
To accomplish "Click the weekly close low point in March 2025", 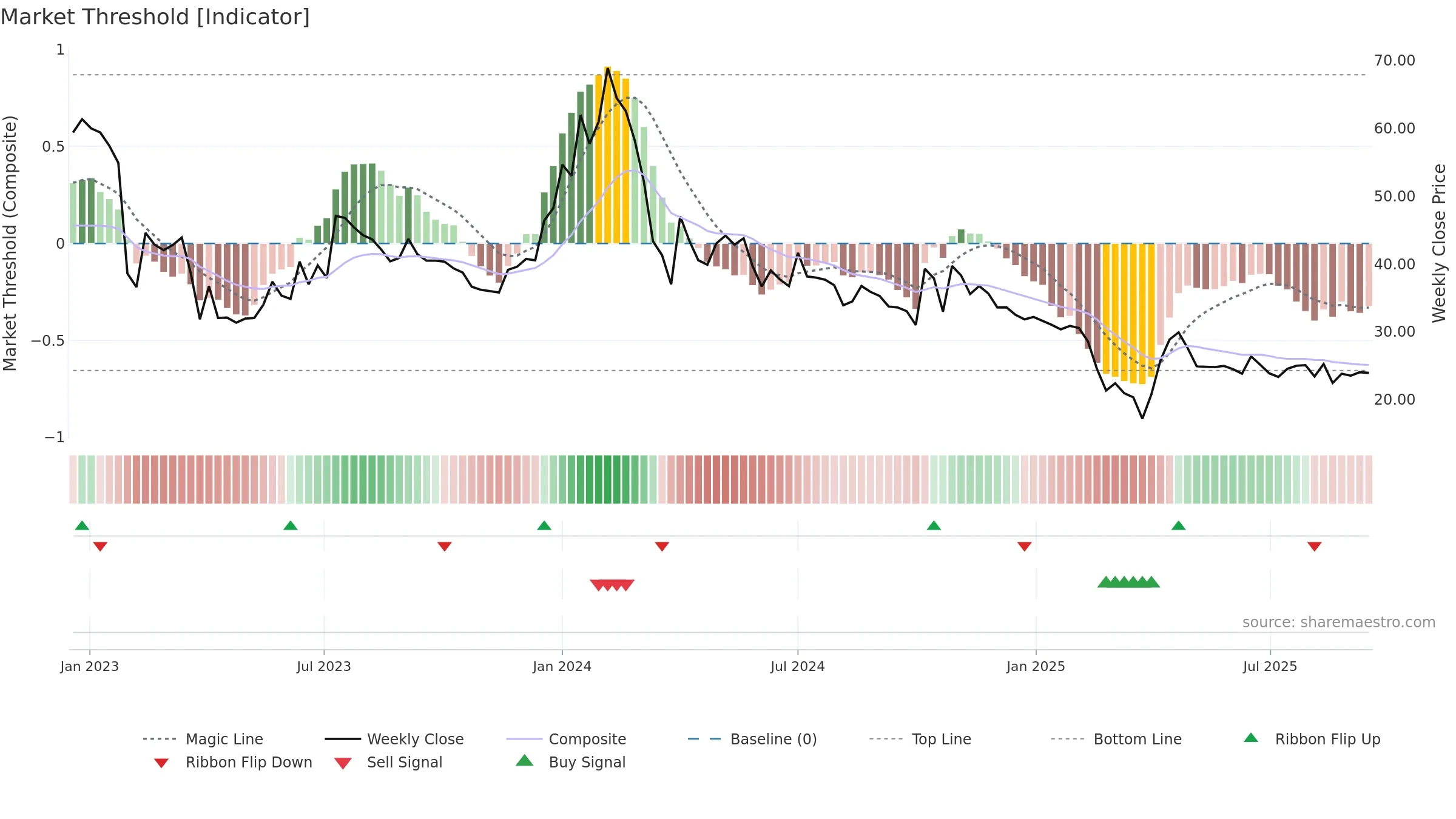I will coord(1142,418).
